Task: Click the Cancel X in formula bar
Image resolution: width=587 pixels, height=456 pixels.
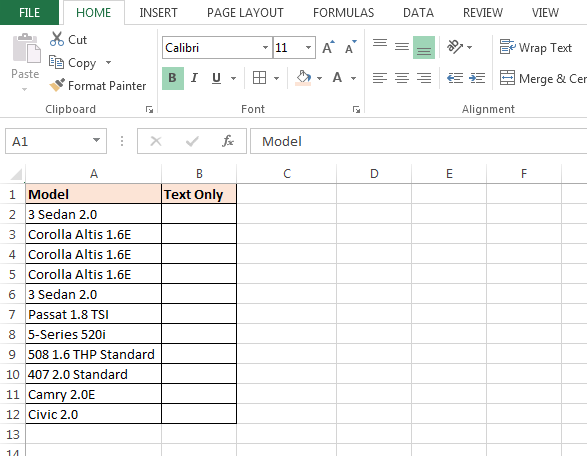Action: click(156, 141)
